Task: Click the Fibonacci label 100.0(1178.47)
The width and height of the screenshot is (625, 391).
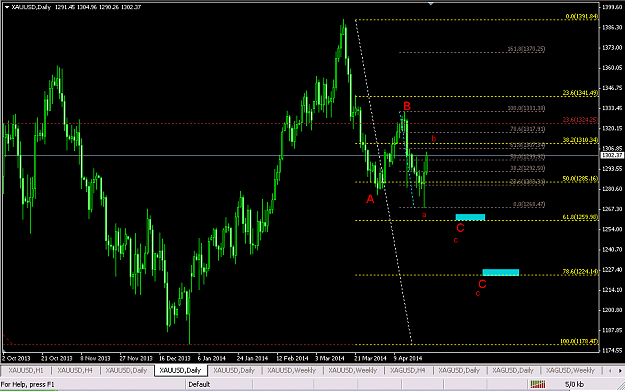Action: pyautogui.click(x=579, y=341)
